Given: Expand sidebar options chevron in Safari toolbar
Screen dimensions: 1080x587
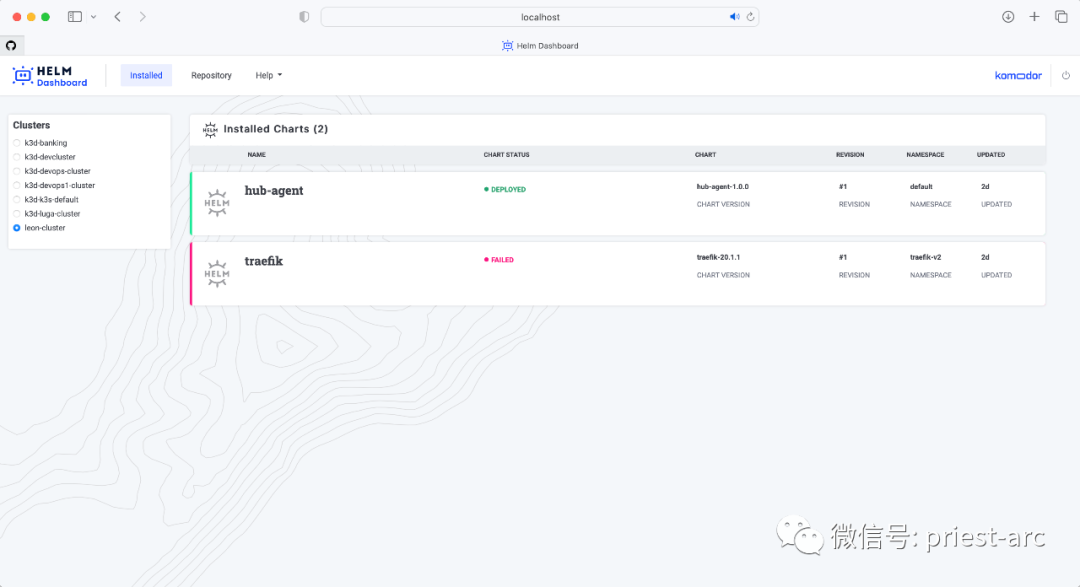Looking at the screenshot, I should 93,17.
